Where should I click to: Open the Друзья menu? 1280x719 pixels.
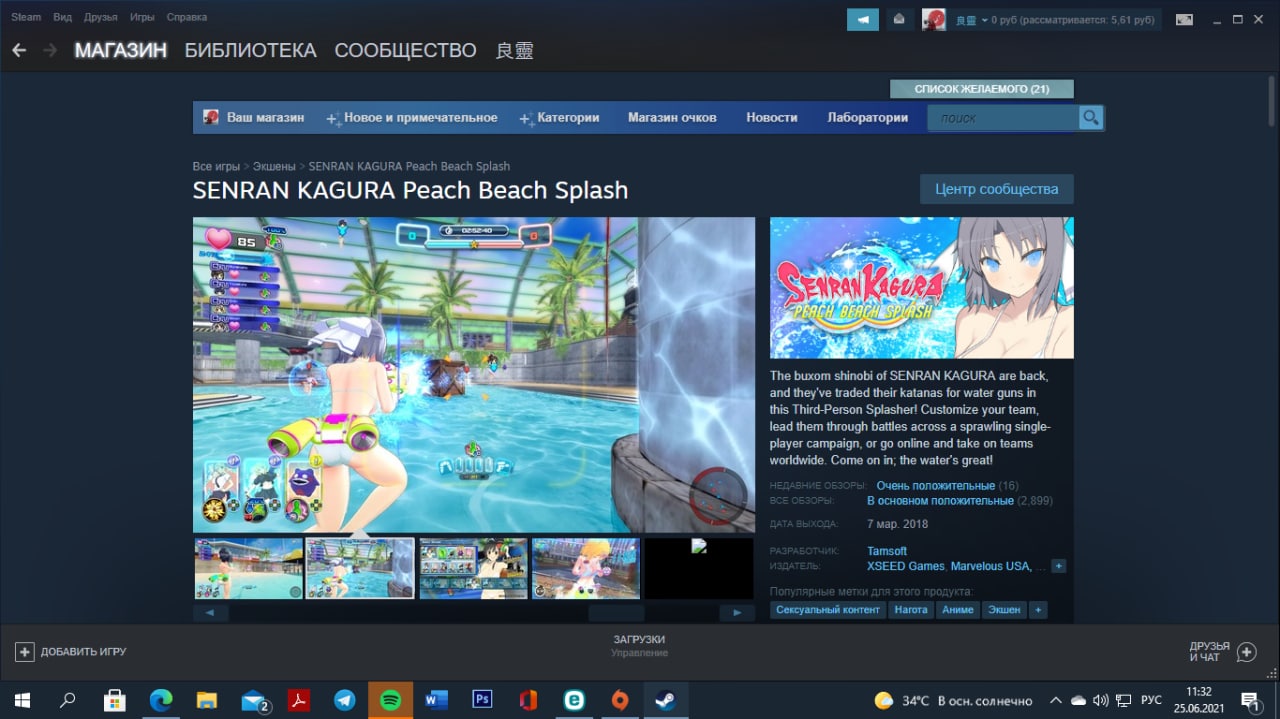tap(100, 17)
